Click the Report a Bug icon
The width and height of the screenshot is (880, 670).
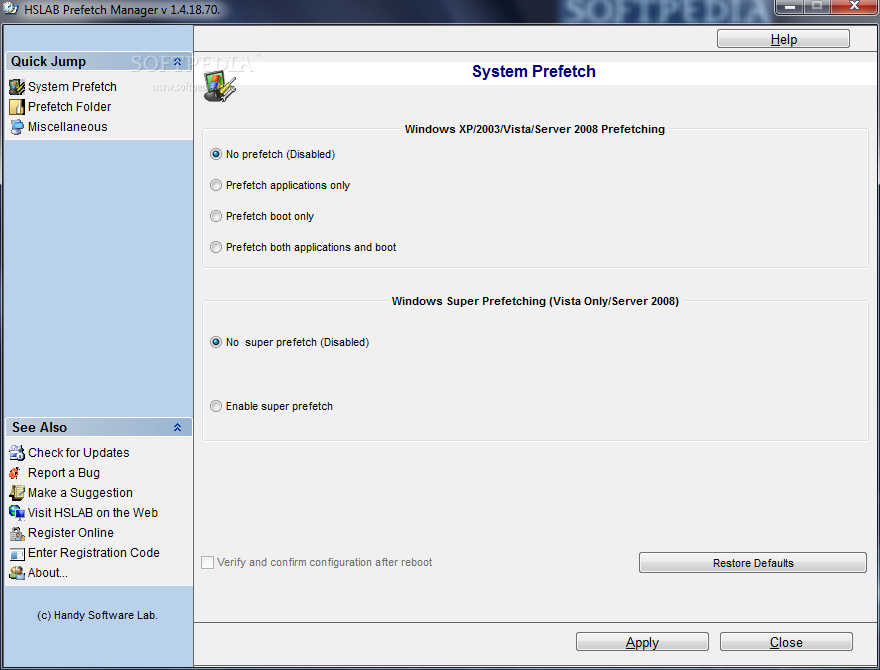point(17,473)
